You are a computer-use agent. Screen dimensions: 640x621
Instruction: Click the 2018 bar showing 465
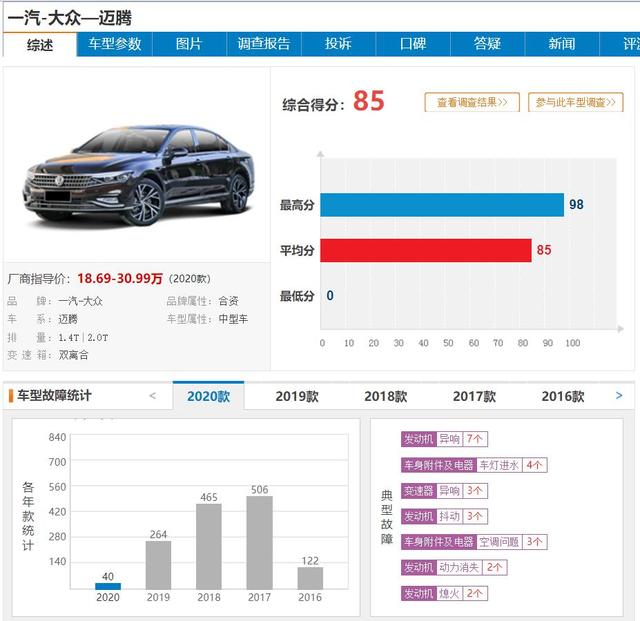click(x=209, y=547)
